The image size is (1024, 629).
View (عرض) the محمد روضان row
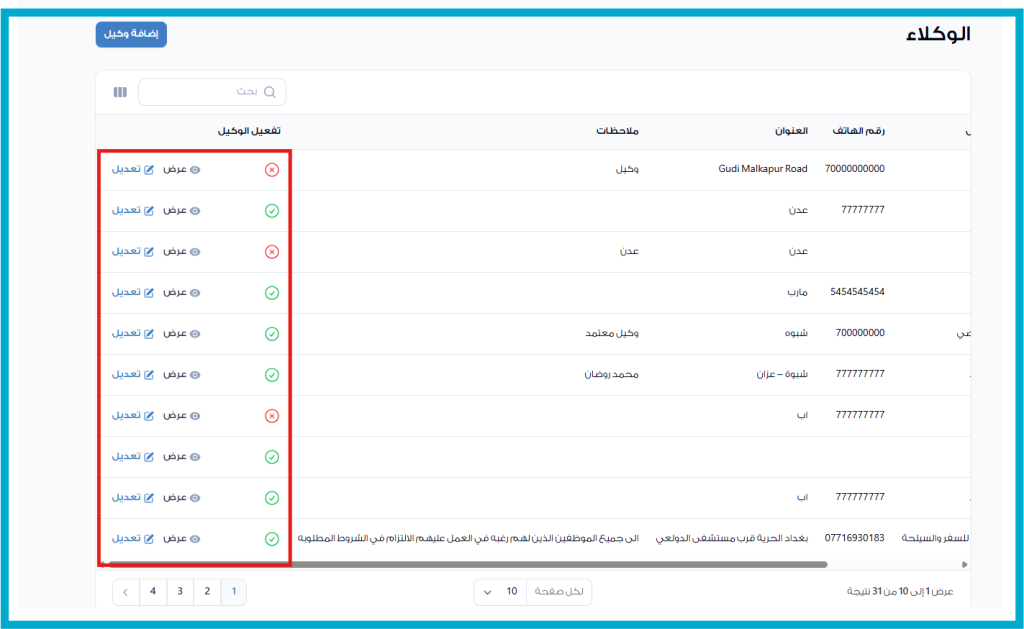(181, 374)
